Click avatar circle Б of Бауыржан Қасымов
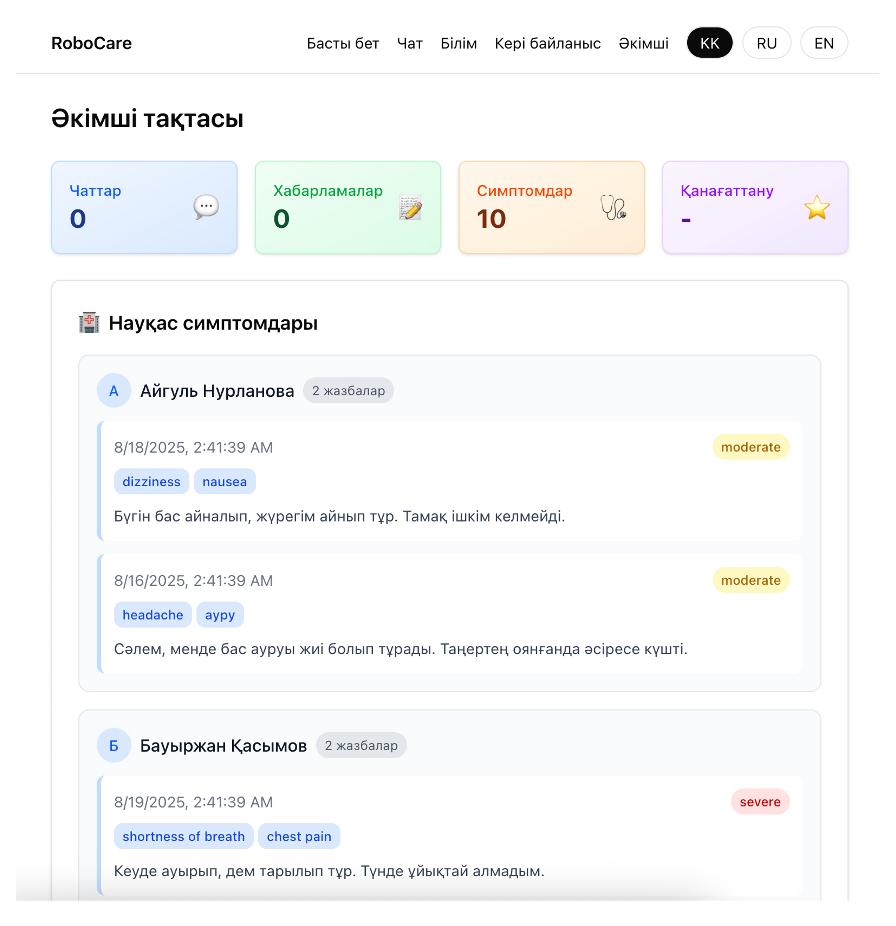This screenshot has height=926, width=896. 113,745
